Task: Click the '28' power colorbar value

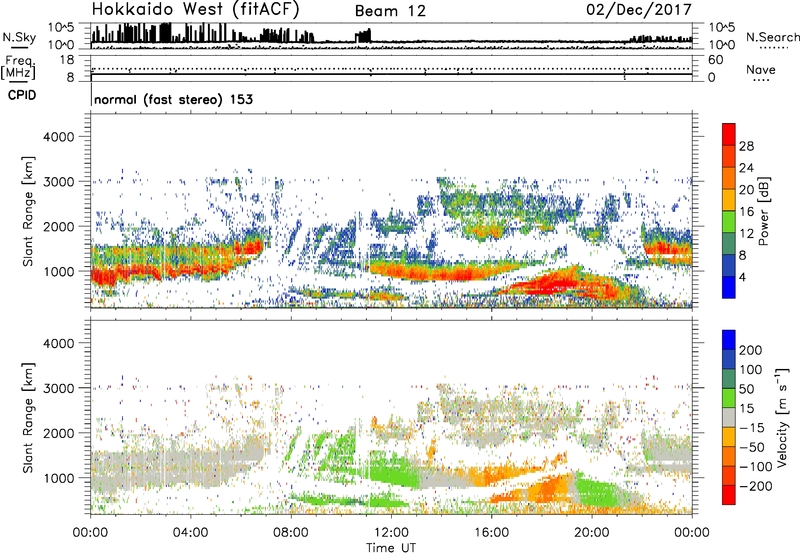Action: coord(746,146)
